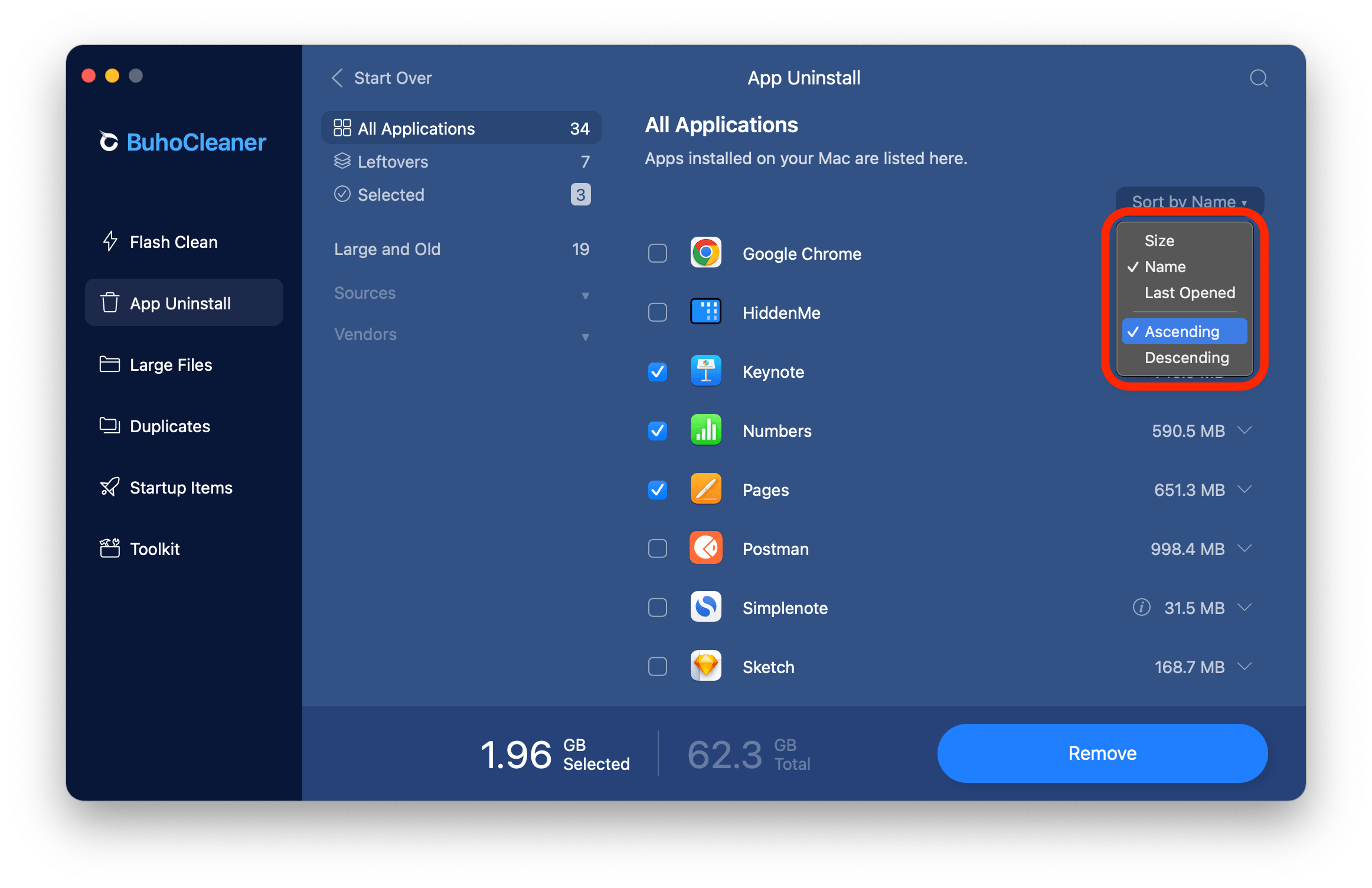Click the Sketch app name
This screenshot has width=1372, height=888.
tap(768, 667)
